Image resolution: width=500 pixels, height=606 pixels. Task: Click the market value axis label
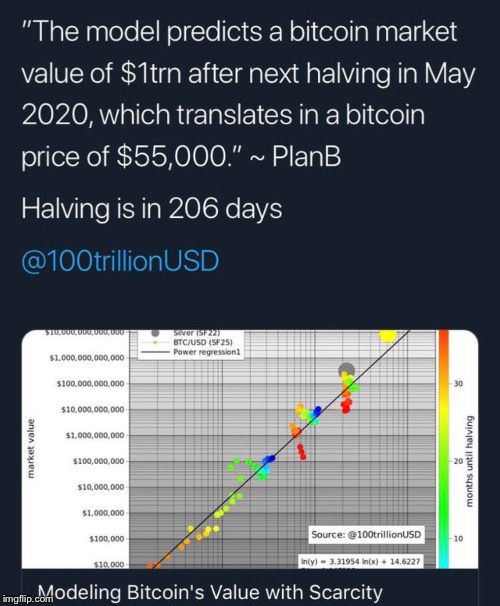pyautogui.click(x=31, y=448)
